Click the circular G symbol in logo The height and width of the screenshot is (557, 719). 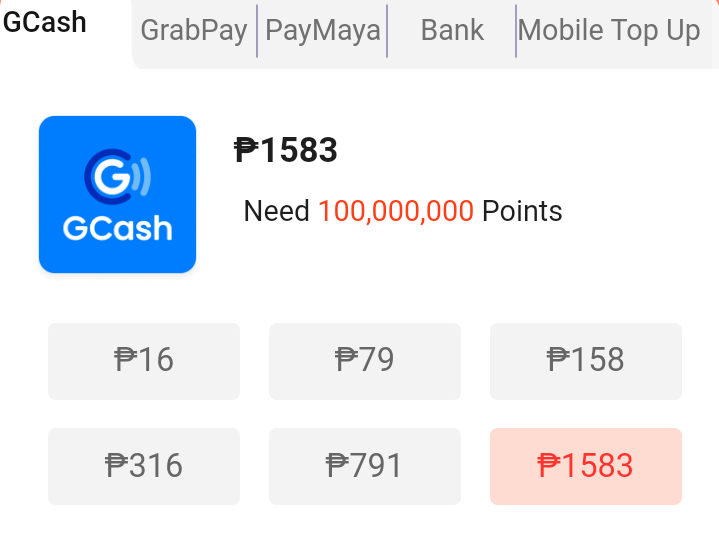coord(108,176)
